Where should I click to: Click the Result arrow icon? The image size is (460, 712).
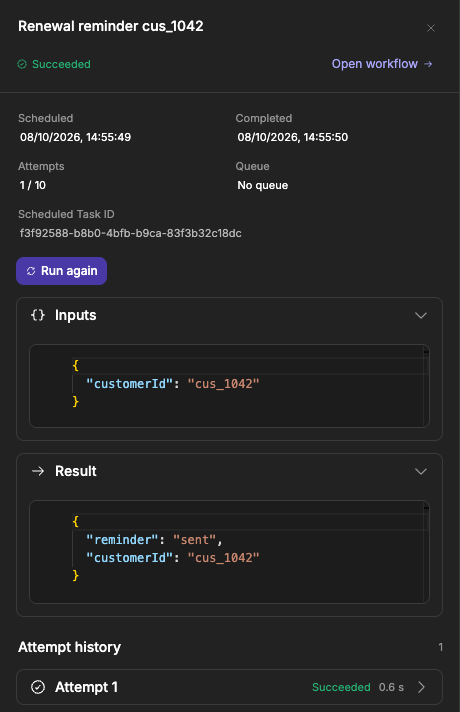(38, 471)
